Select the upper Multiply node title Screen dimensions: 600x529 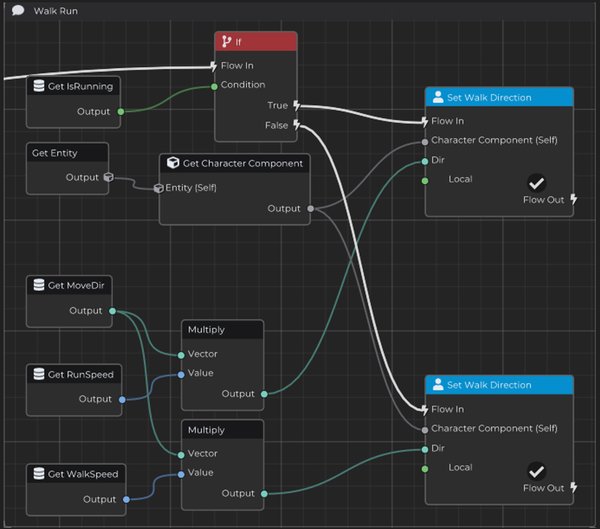(206, 330)
